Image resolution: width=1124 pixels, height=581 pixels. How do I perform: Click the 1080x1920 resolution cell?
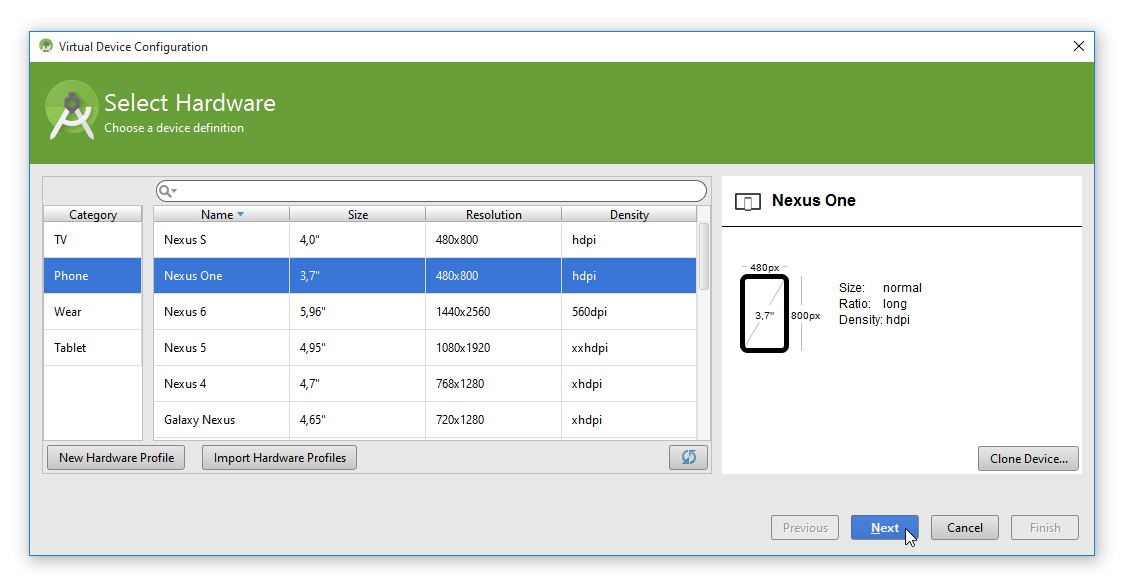tap(493, 347)
